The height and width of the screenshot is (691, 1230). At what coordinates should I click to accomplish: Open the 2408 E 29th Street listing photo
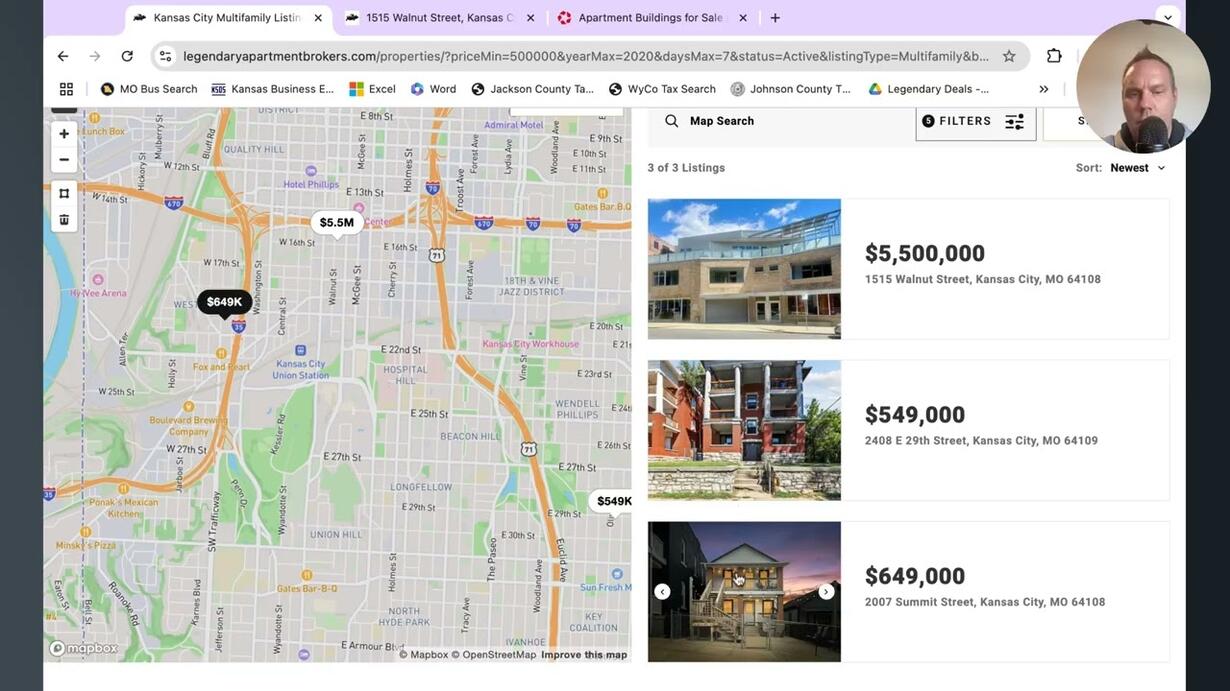pos(744,430)
